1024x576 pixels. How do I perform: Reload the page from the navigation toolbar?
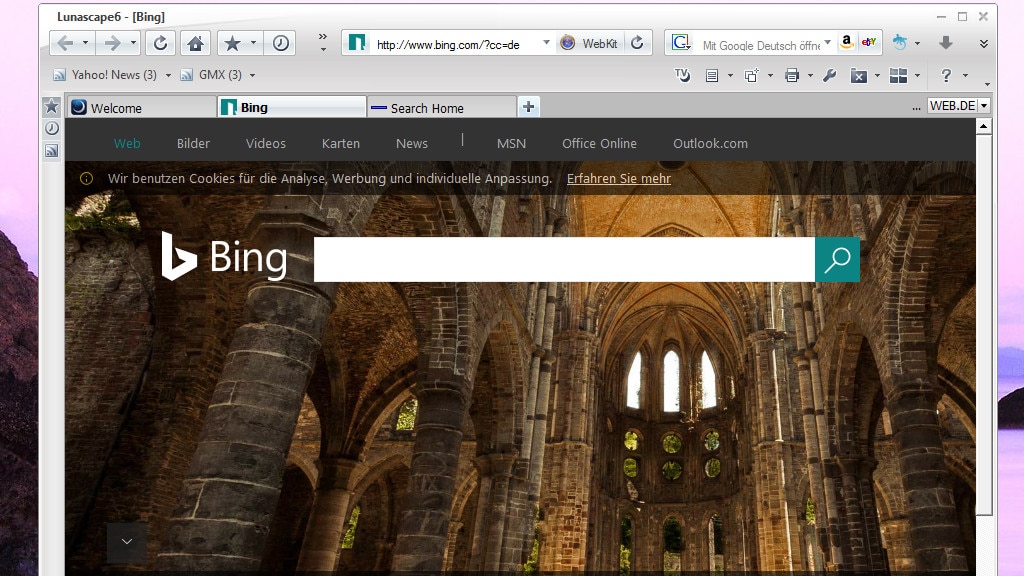tap(160, 44)
